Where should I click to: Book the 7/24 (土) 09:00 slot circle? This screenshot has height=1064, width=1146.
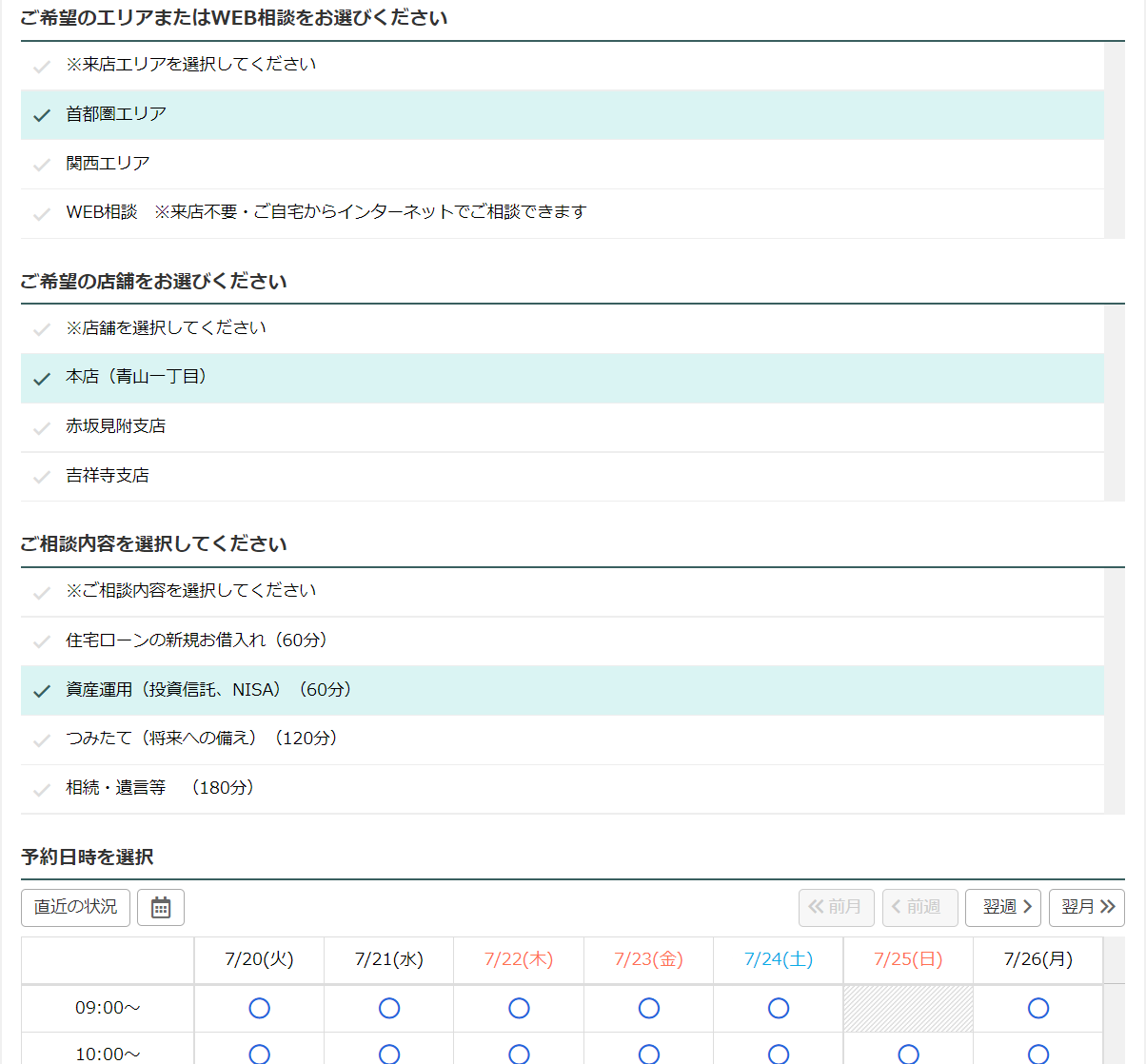(779, 1008)
